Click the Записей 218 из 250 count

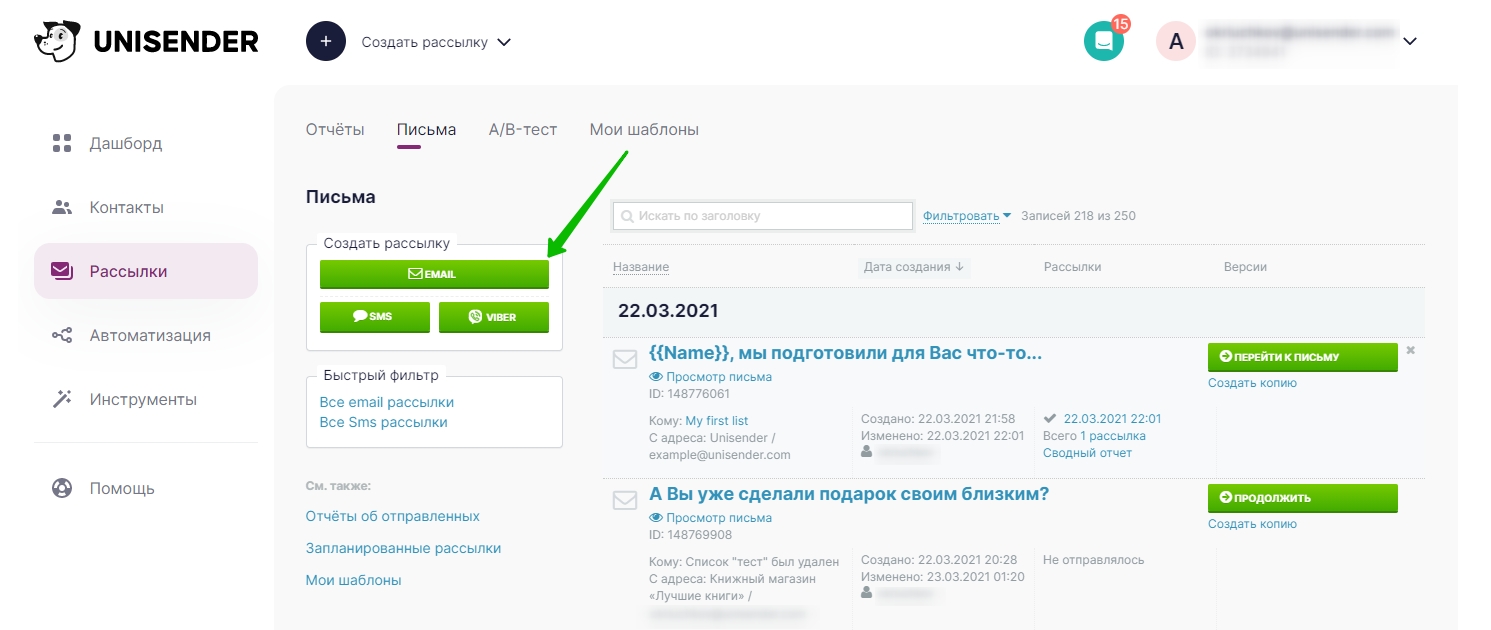tap(1078, 216)
